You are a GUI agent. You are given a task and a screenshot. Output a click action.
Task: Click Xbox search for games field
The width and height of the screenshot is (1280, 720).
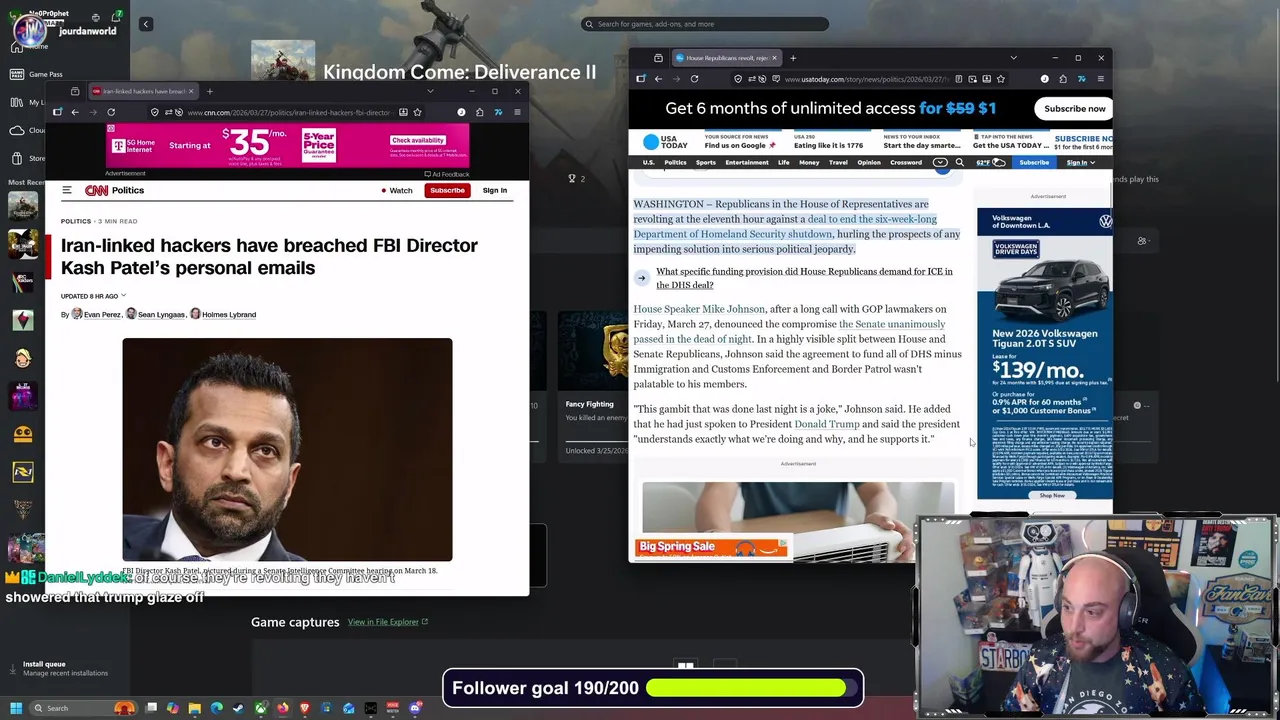[x=705, y=24]
